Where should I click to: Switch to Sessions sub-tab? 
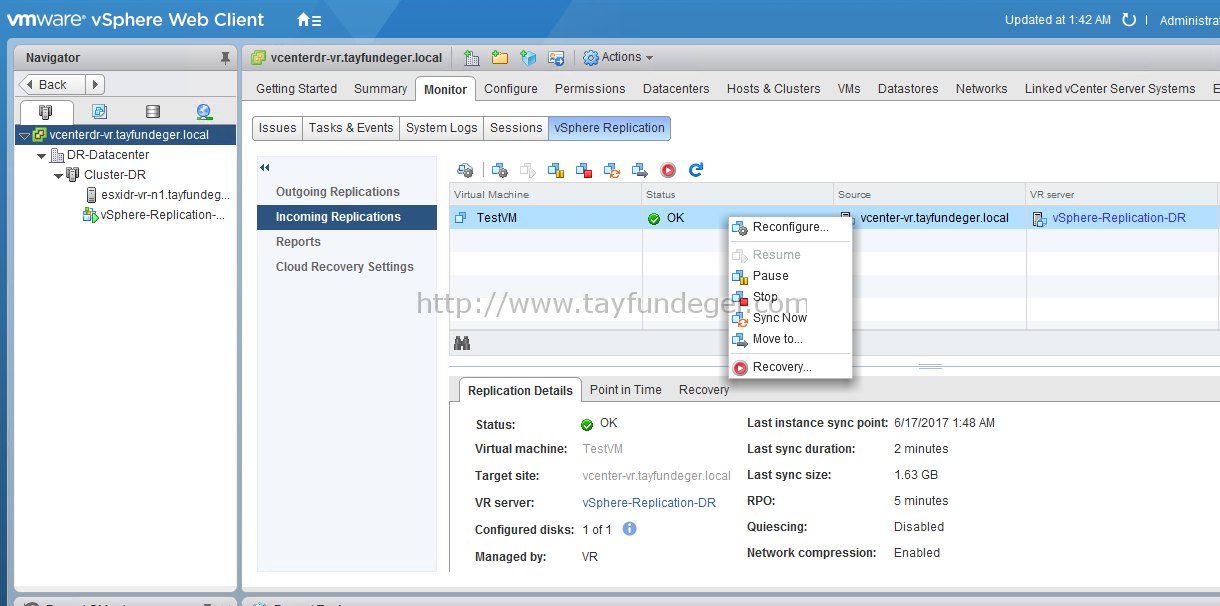click(x=516, y=128)
